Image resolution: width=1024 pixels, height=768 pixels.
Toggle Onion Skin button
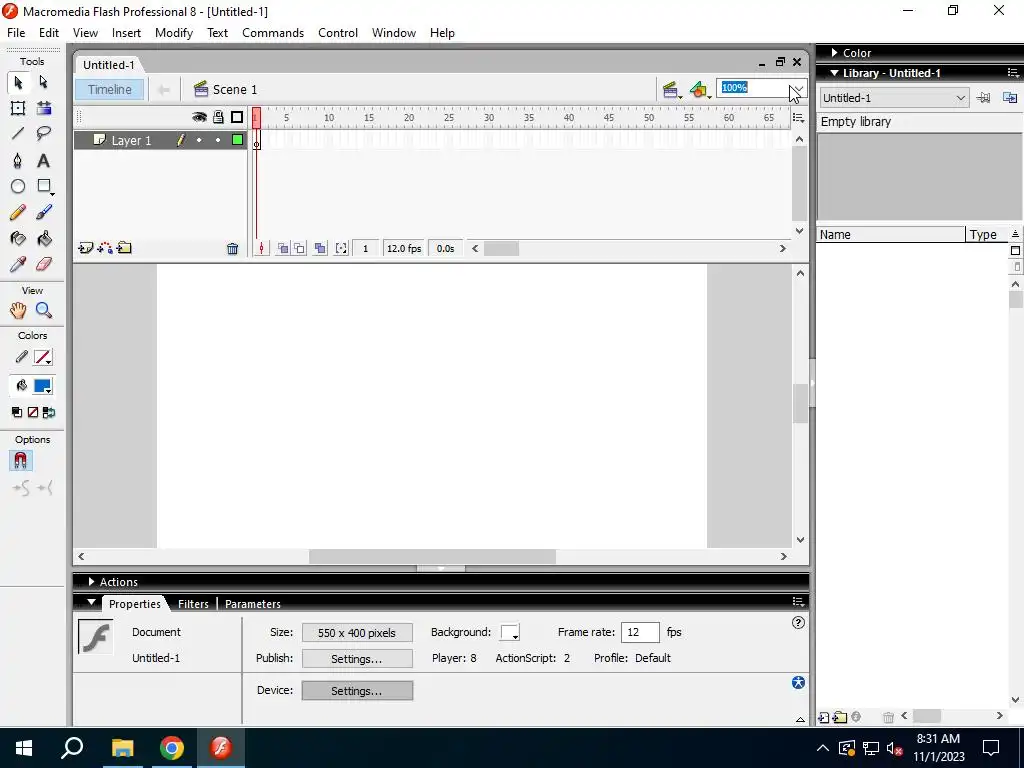[x=283, y=248]
